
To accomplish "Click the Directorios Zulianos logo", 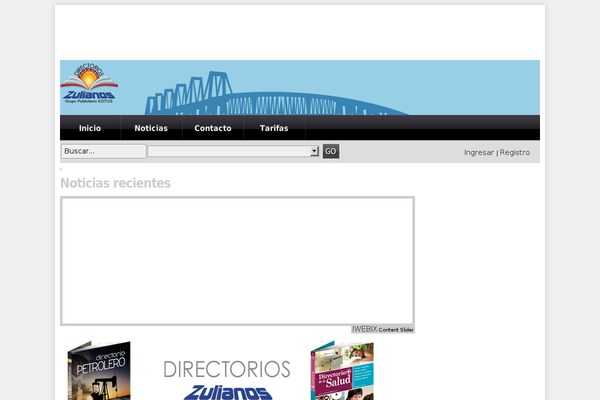I will (89, 87).
